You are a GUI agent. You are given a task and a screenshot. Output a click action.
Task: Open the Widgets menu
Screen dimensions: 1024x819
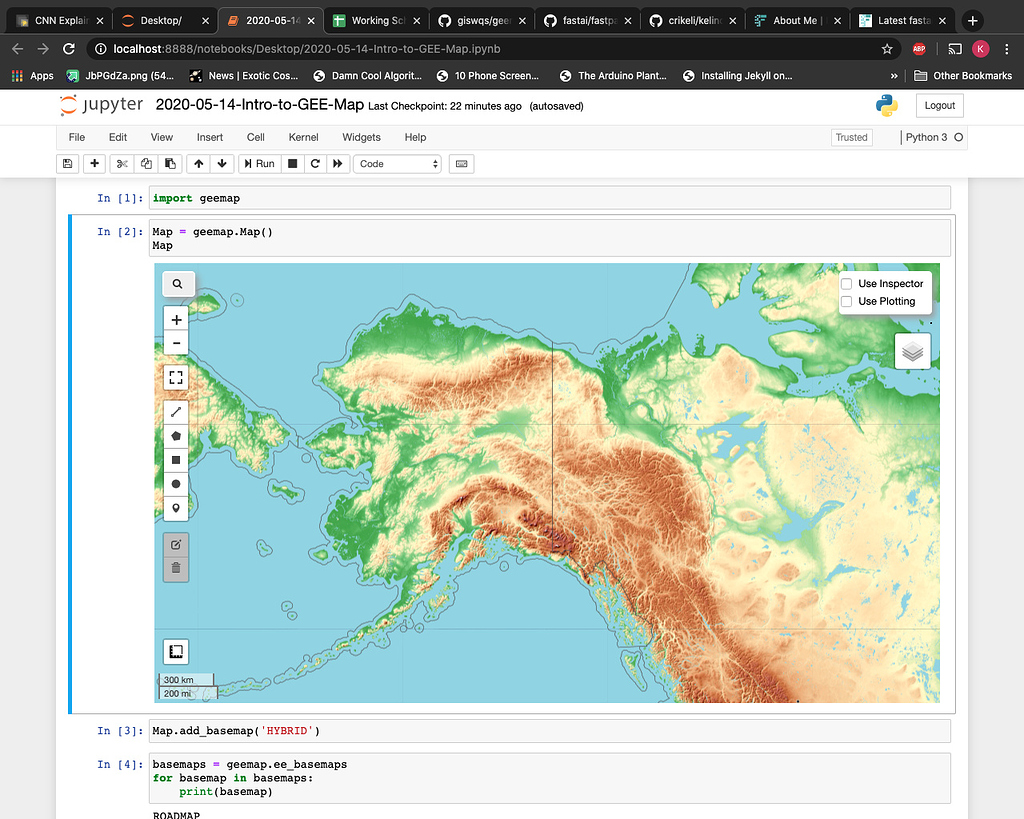click(x=360, y=137)
